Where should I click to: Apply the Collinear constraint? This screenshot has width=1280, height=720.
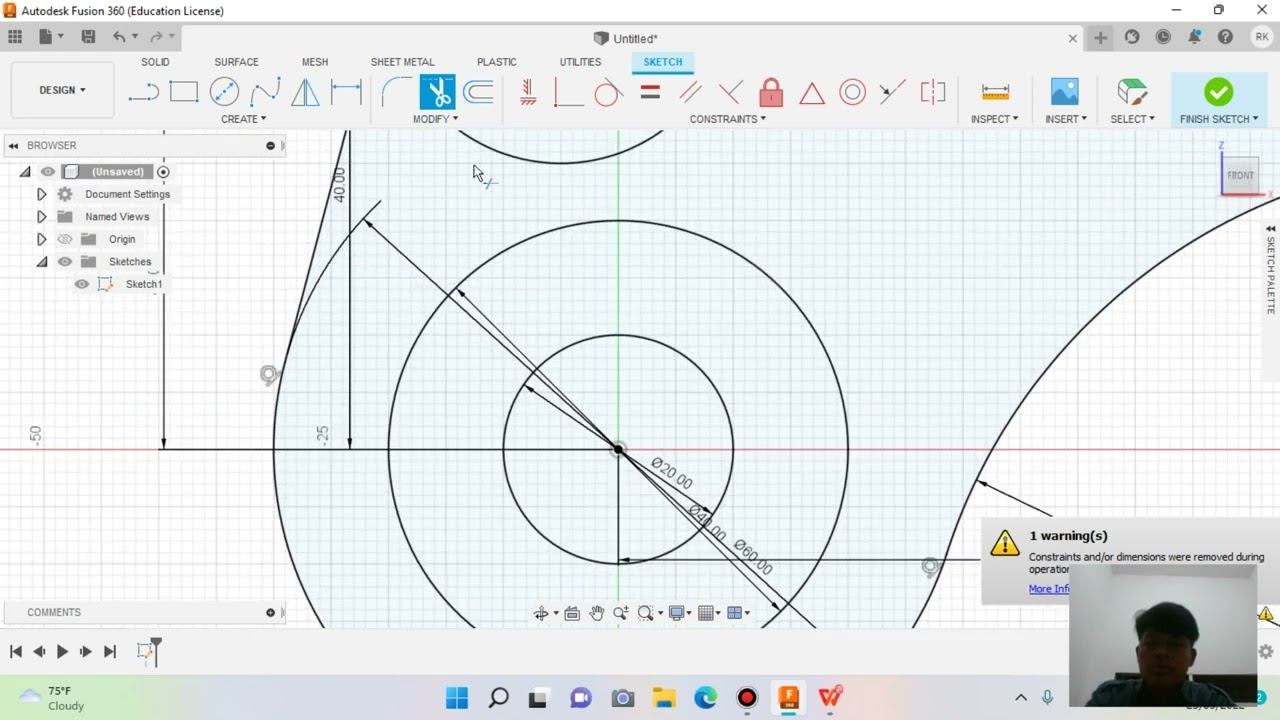892,93
